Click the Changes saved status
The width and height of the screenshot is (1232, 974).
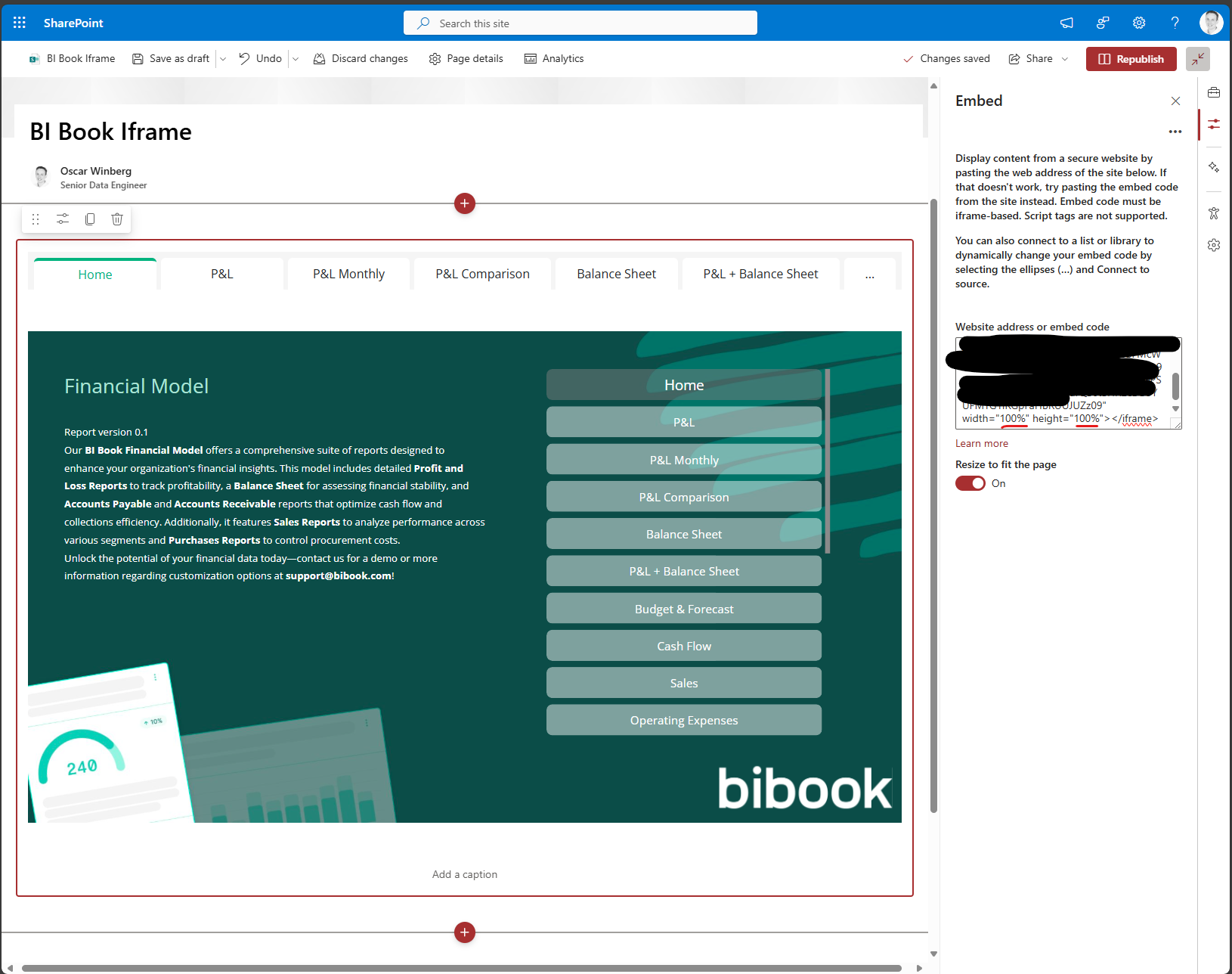pos(946,59)
